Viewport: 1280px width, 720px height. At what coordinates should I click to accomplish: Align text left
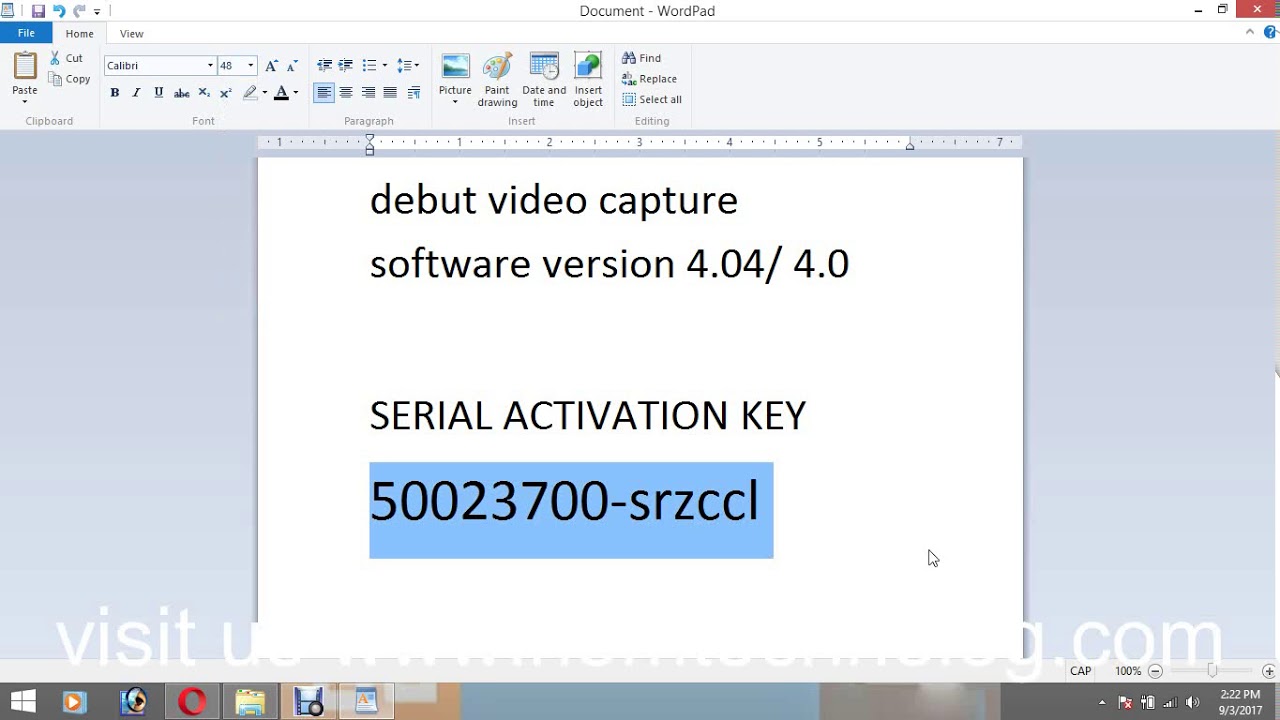324,92
